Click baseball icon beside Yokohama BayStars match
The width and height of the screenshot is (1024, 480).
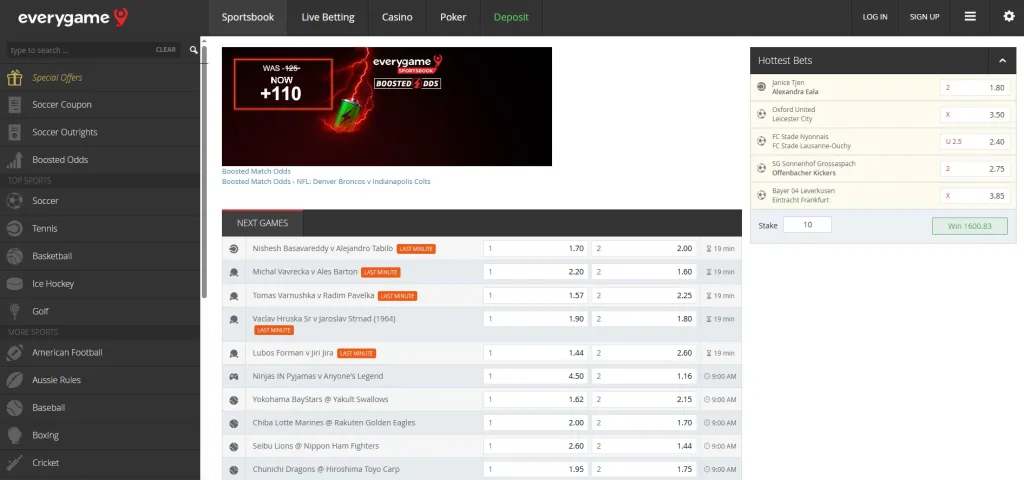point(234,400)
